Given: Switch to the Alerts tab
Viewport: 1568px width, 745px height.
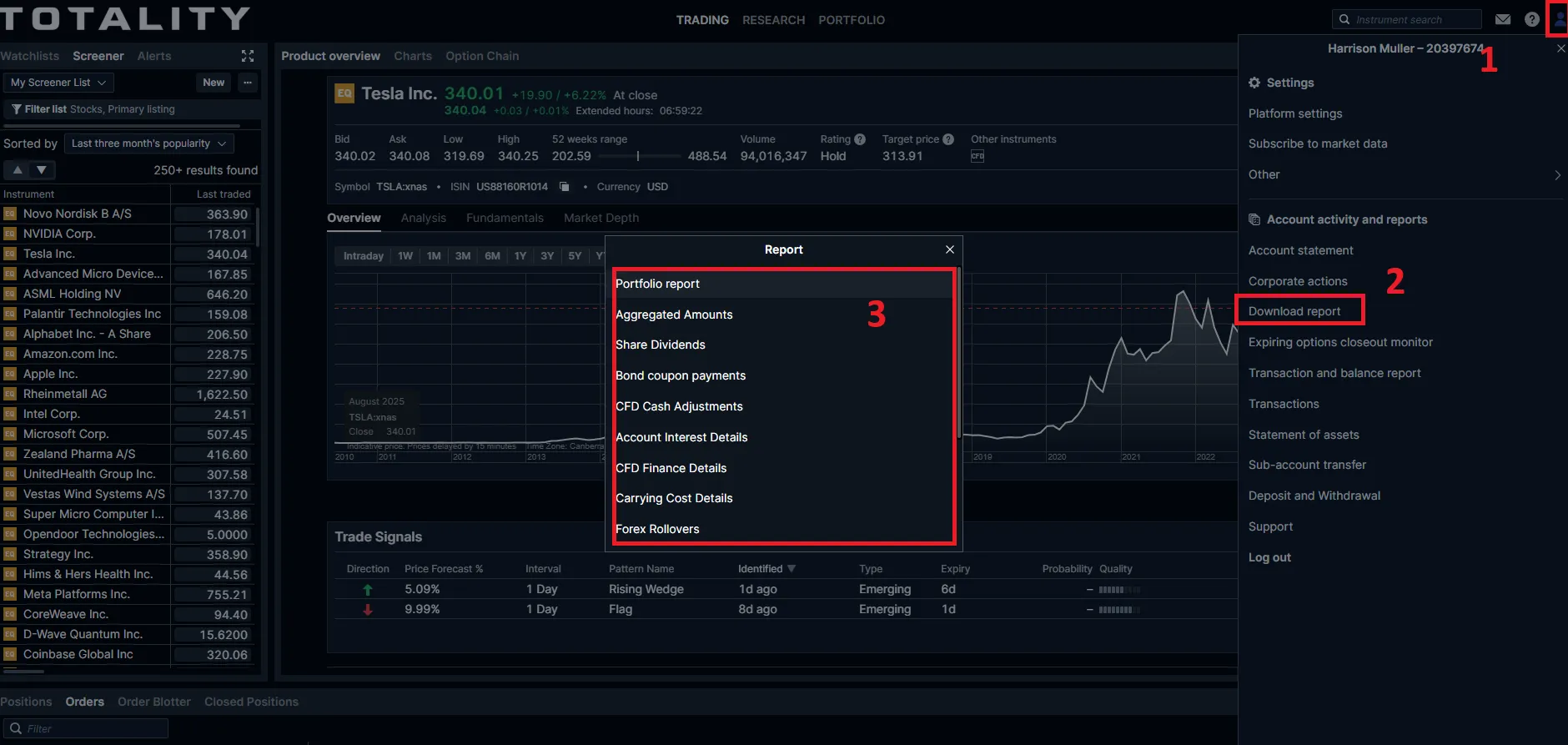Looking at the screenshot, I should (154, 56).
